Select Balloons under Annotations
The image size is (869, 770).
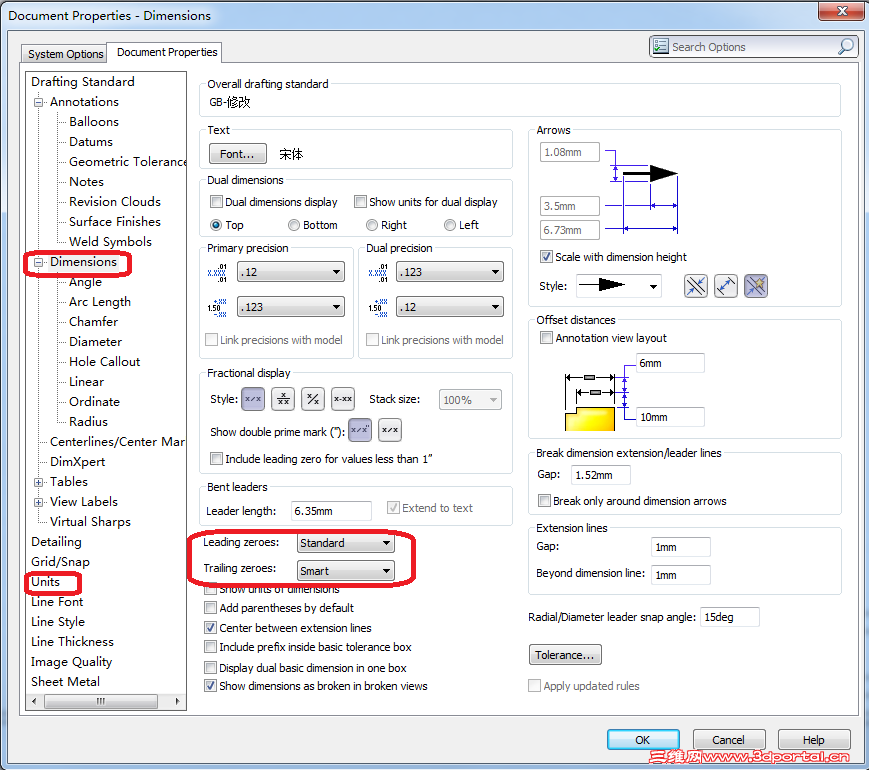click(x=94, y=121)
